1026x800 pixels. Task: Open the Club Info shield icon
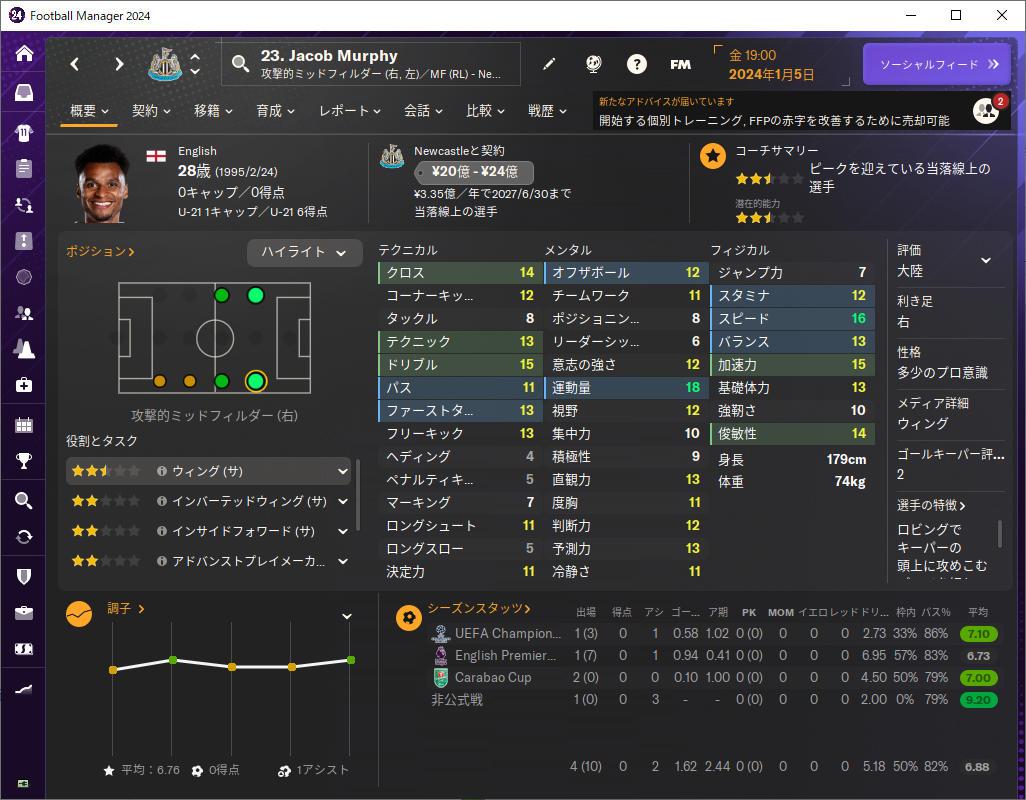pyautogui.click(x=24, y=576)
